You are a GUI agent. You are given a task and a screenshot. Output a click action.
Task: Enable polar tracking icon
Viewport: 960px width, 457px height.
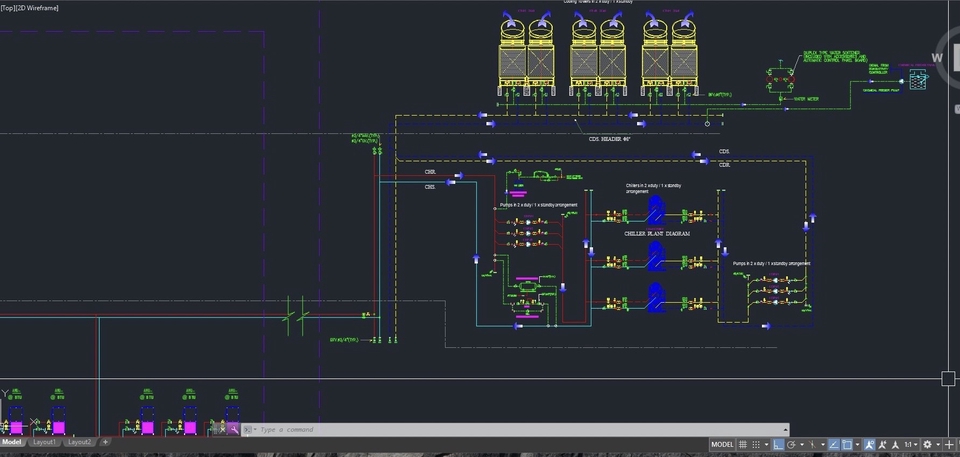tap(792, 444)
